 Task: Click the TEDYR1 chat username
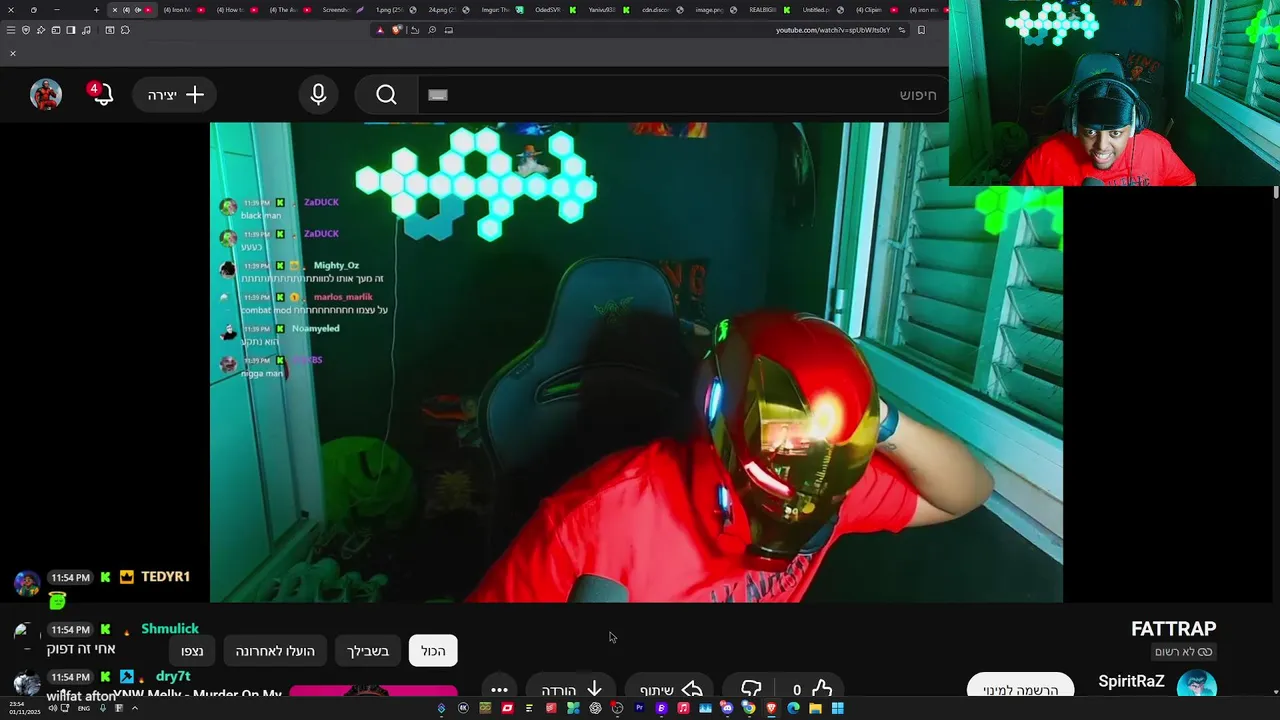165,577
